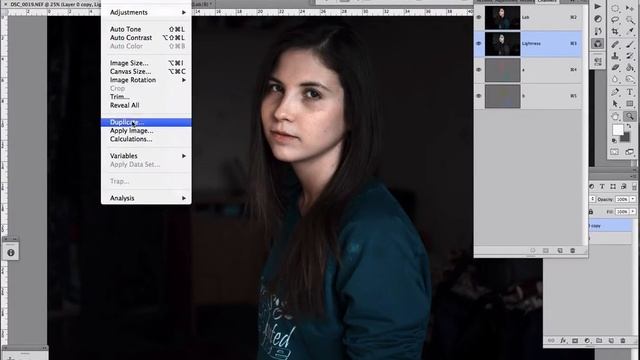Select the Paint Bucket tool

[630, 67]
